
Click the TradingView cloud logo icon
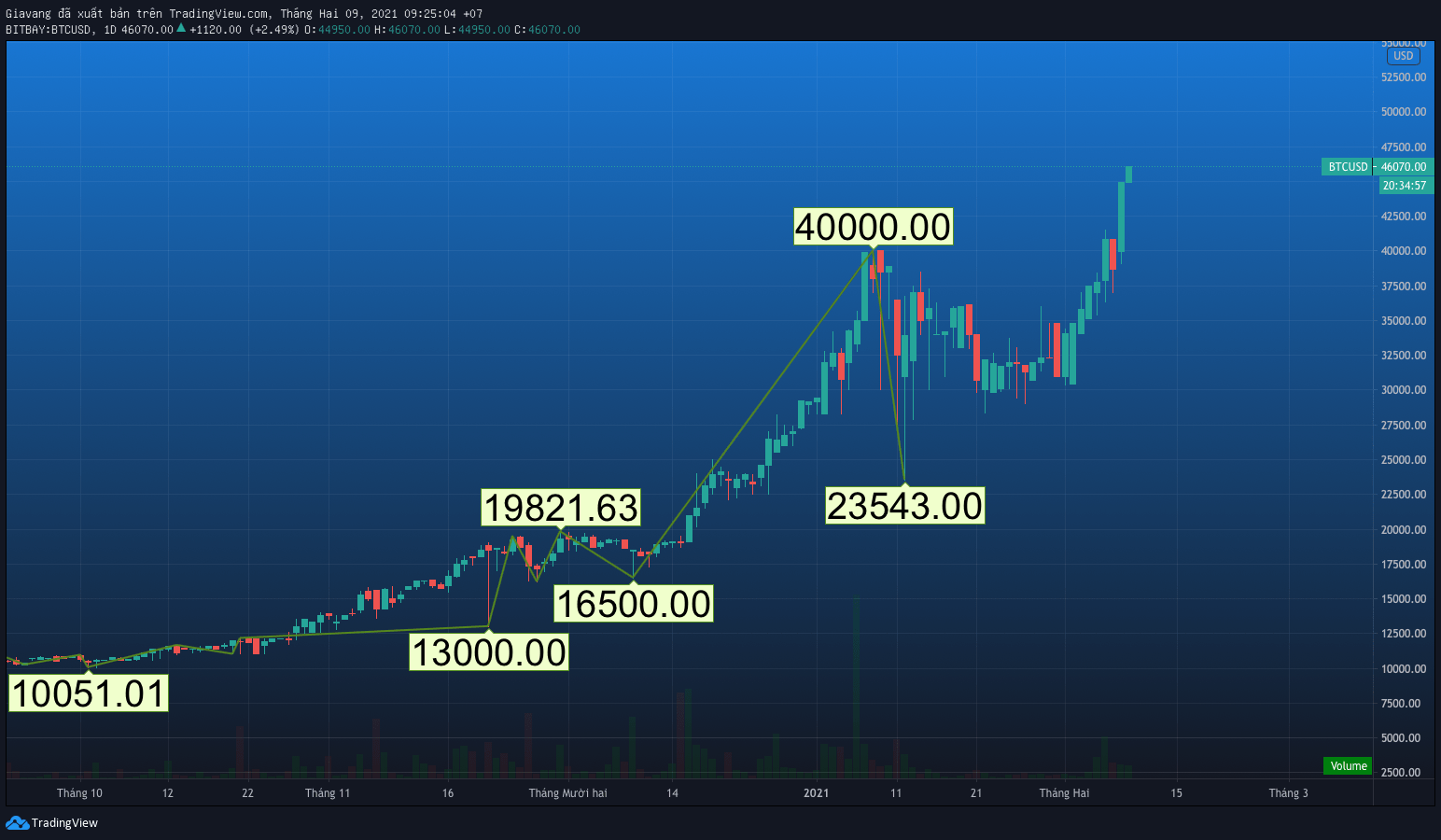click(x=17, y=822)
